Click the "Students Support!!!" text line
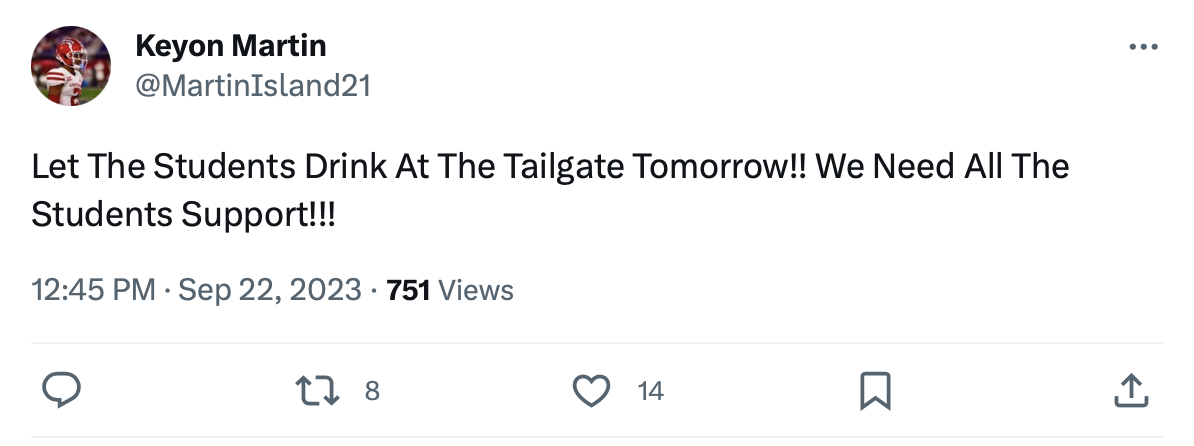Image resolution: width=1194 pixels, height=446 pixels. [184, 212]
